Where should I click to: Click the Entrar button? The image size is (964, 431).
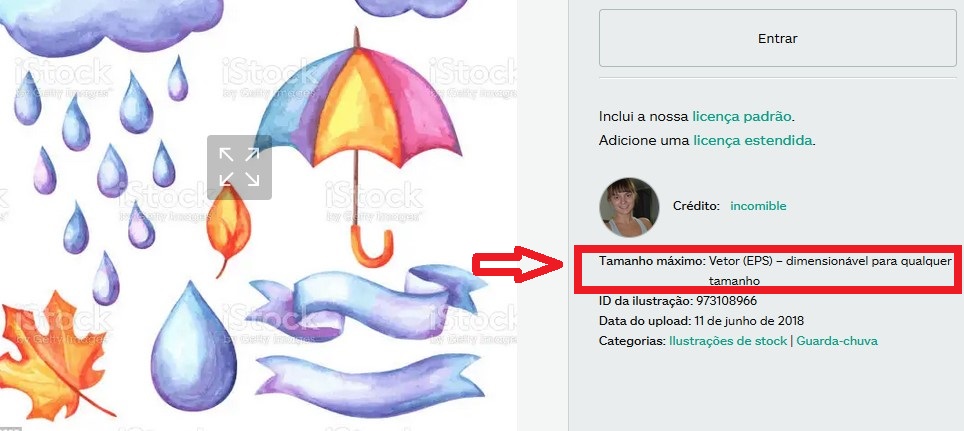[x=778, y=38]
